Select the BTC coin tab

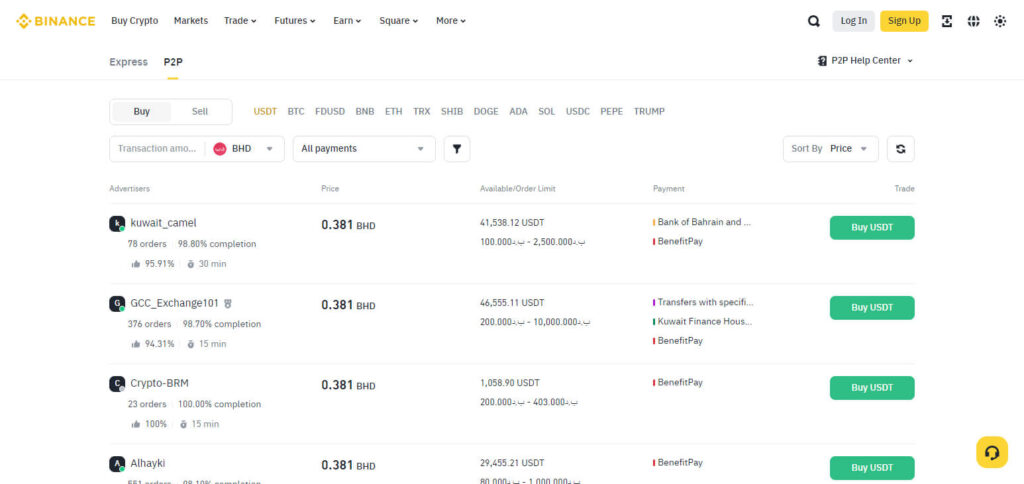[296, 112]
